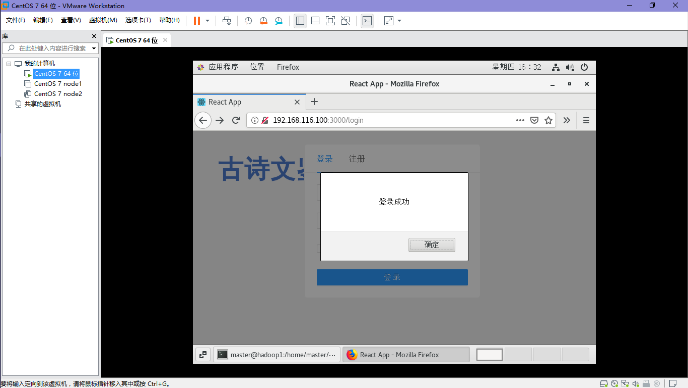
Task: Bookmark this page with star icon
Action: (548, 120)
